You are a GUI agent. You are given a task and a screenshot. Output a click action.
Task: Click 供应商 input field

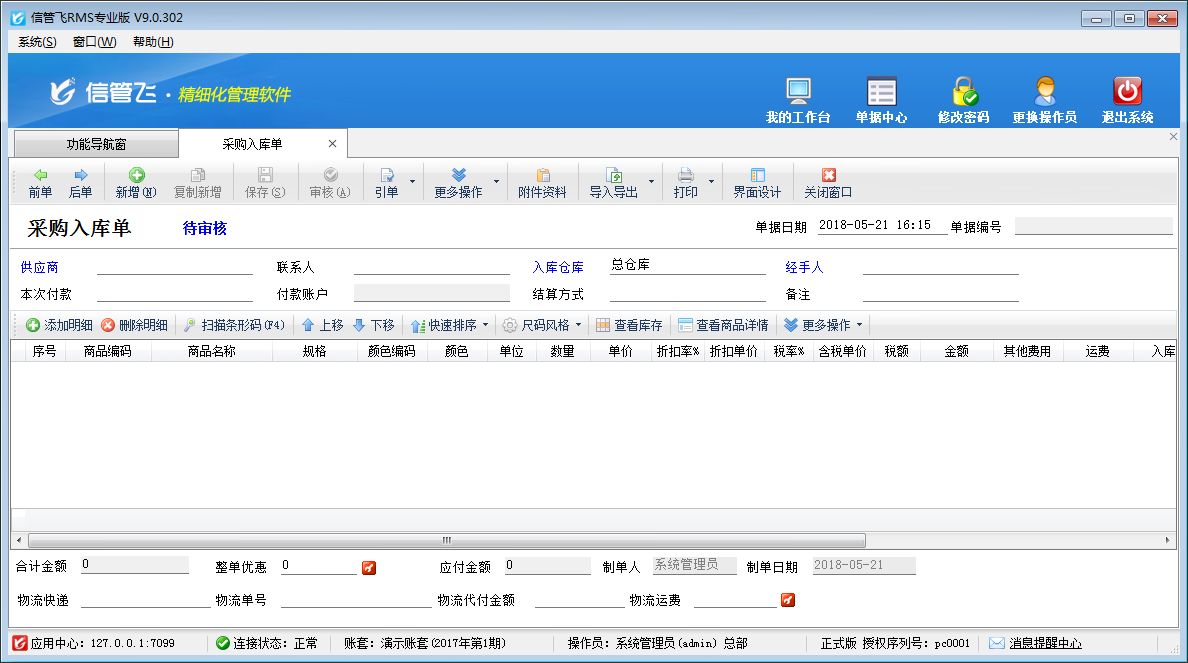(x=175, y=266)
